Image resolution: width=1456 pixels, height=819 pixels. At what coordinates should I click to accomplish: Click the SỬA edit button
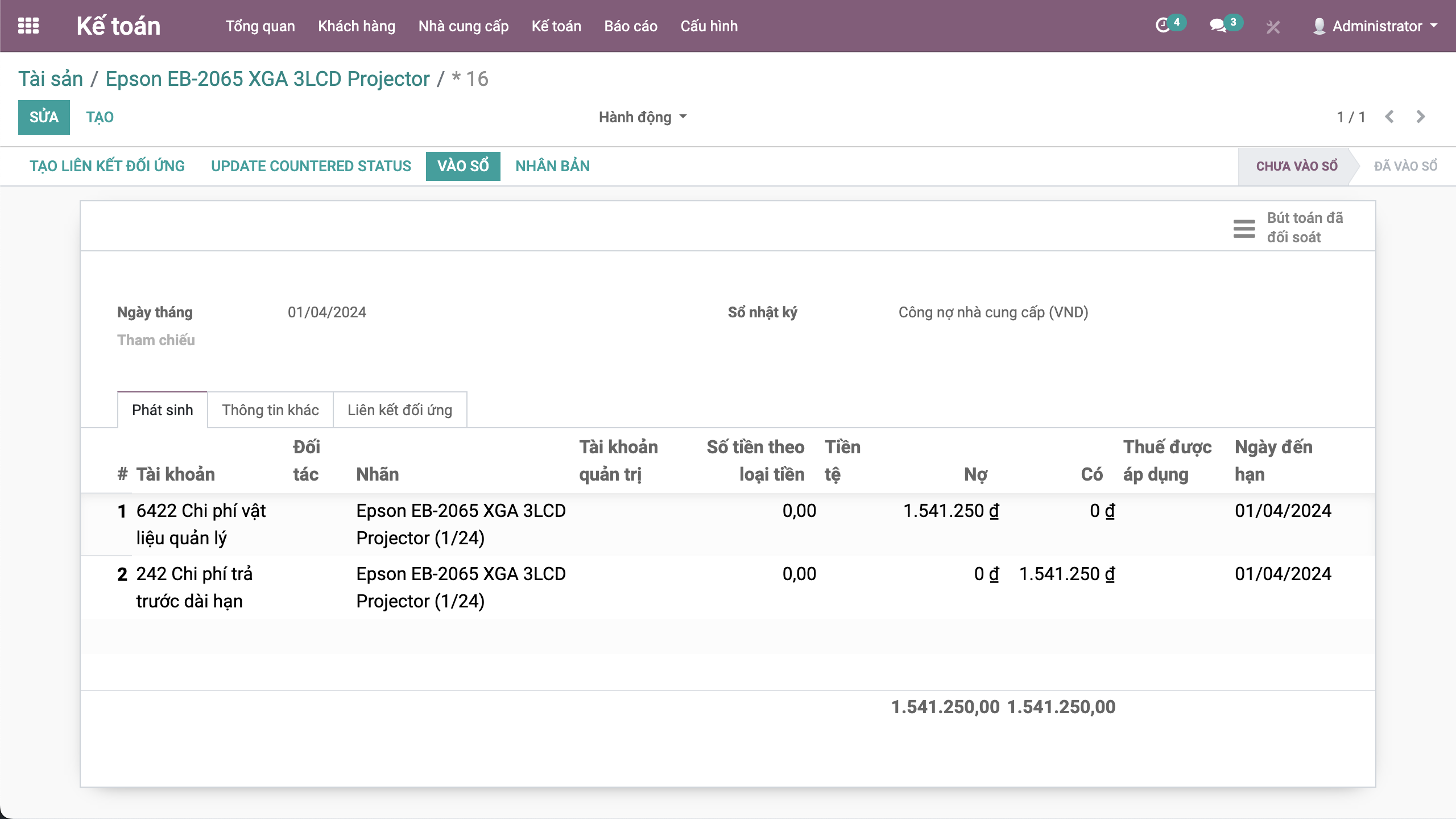pyautogui.click(x=44, y=117)
